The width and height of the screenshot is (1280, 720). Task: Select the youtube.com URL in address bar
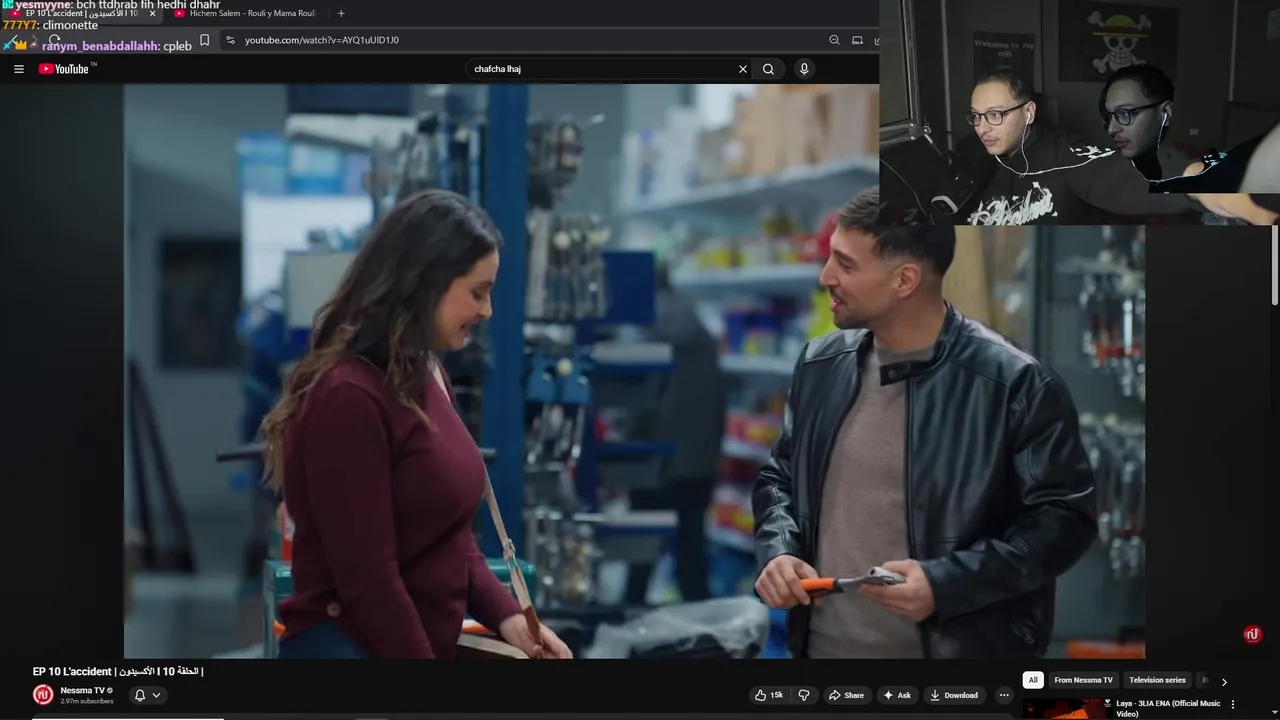tap(322, 40)
